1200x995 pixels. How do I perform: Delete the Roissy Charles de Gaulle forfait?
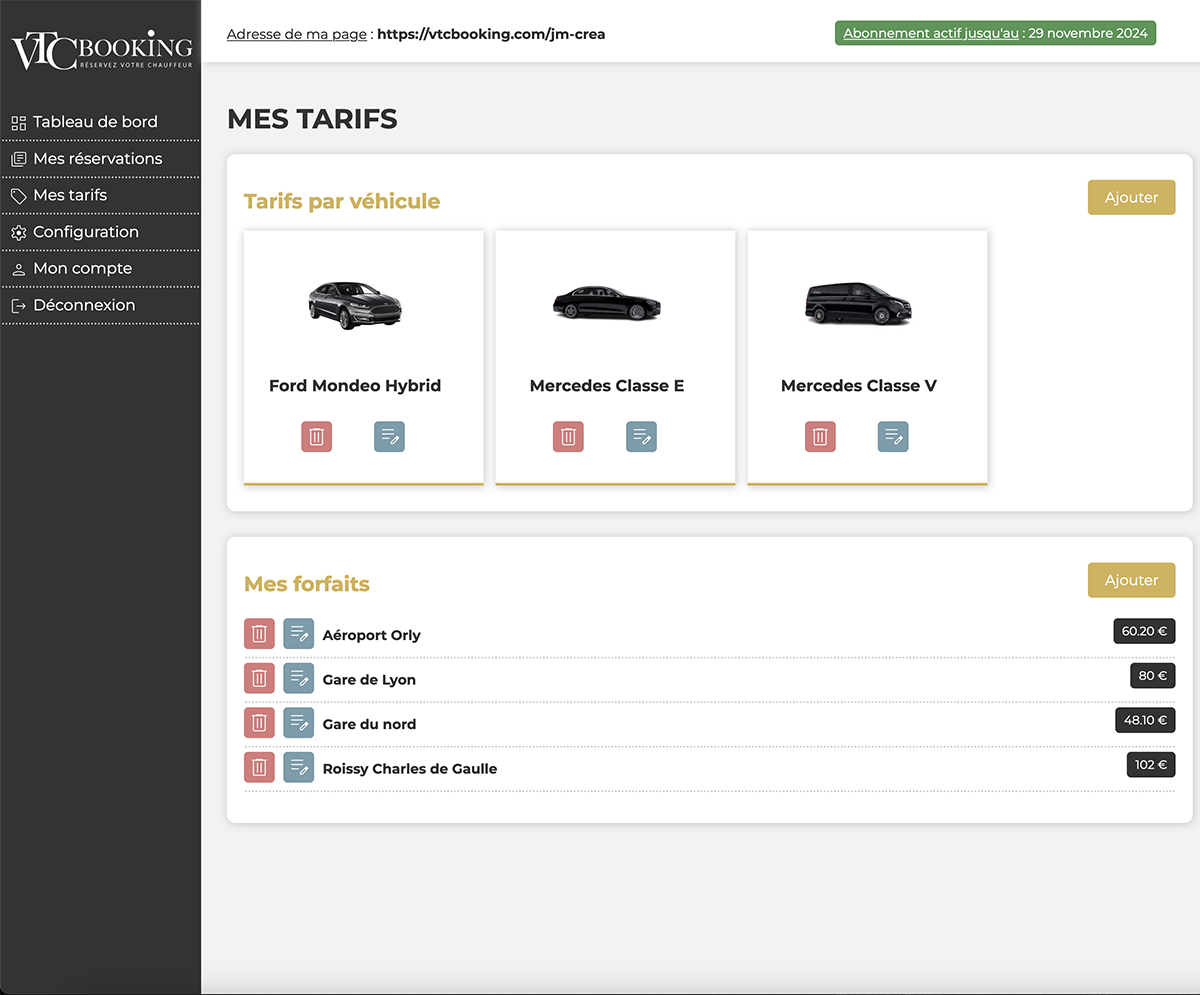pos(259,768)
